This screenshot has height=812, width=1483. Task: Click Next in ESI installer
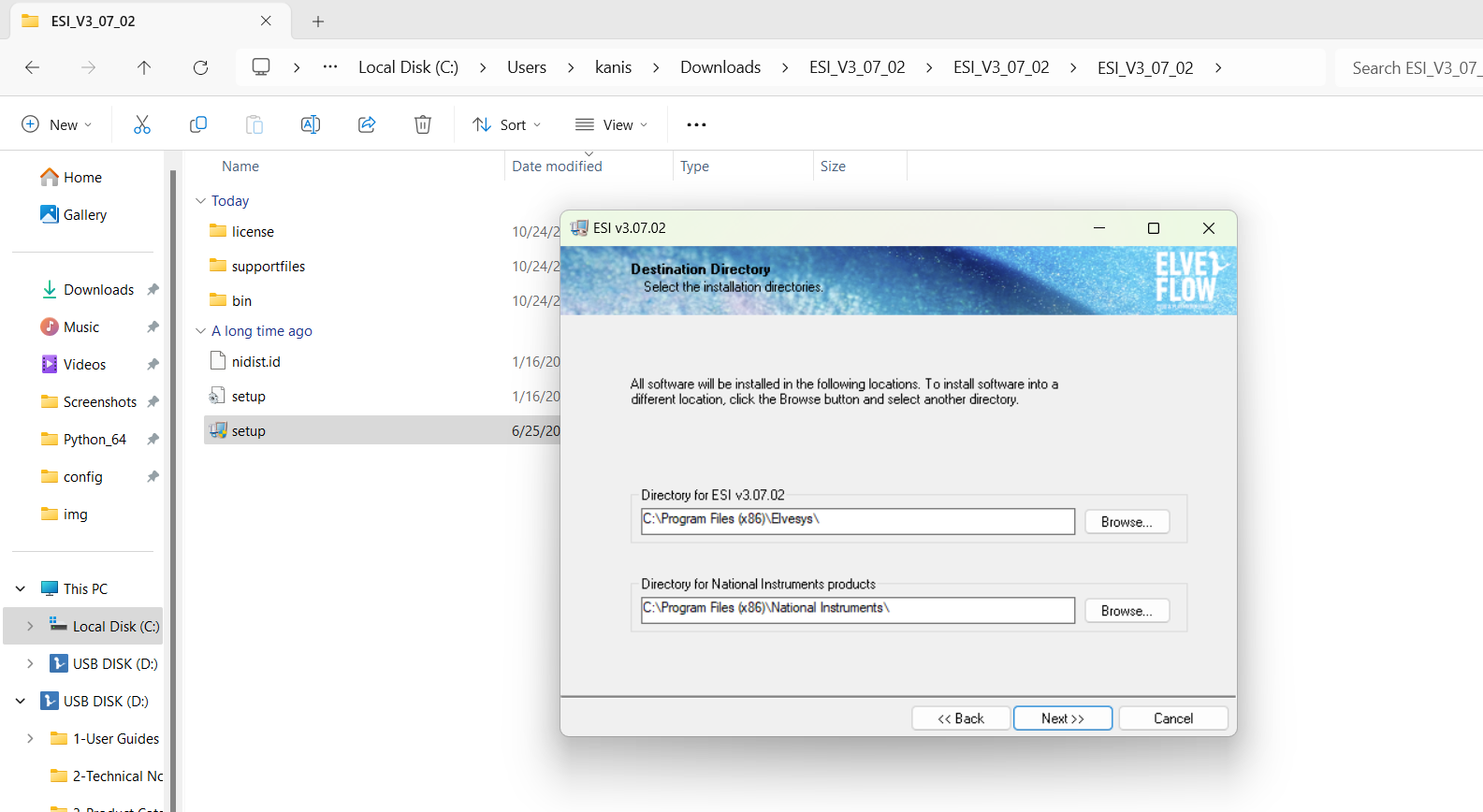click(x=1062, y=718)
